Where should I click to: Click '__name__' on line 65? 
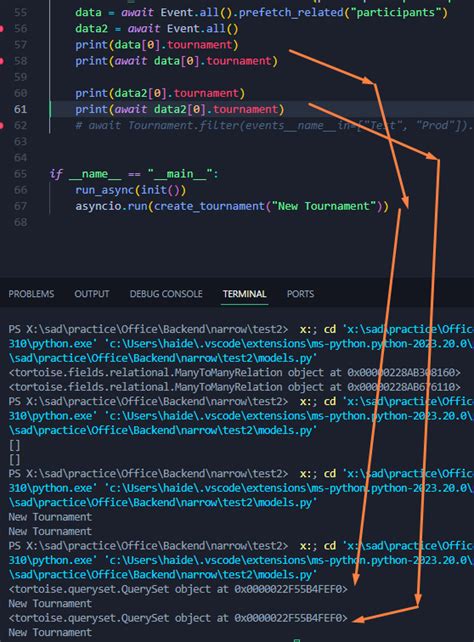(x=95, y=174)
